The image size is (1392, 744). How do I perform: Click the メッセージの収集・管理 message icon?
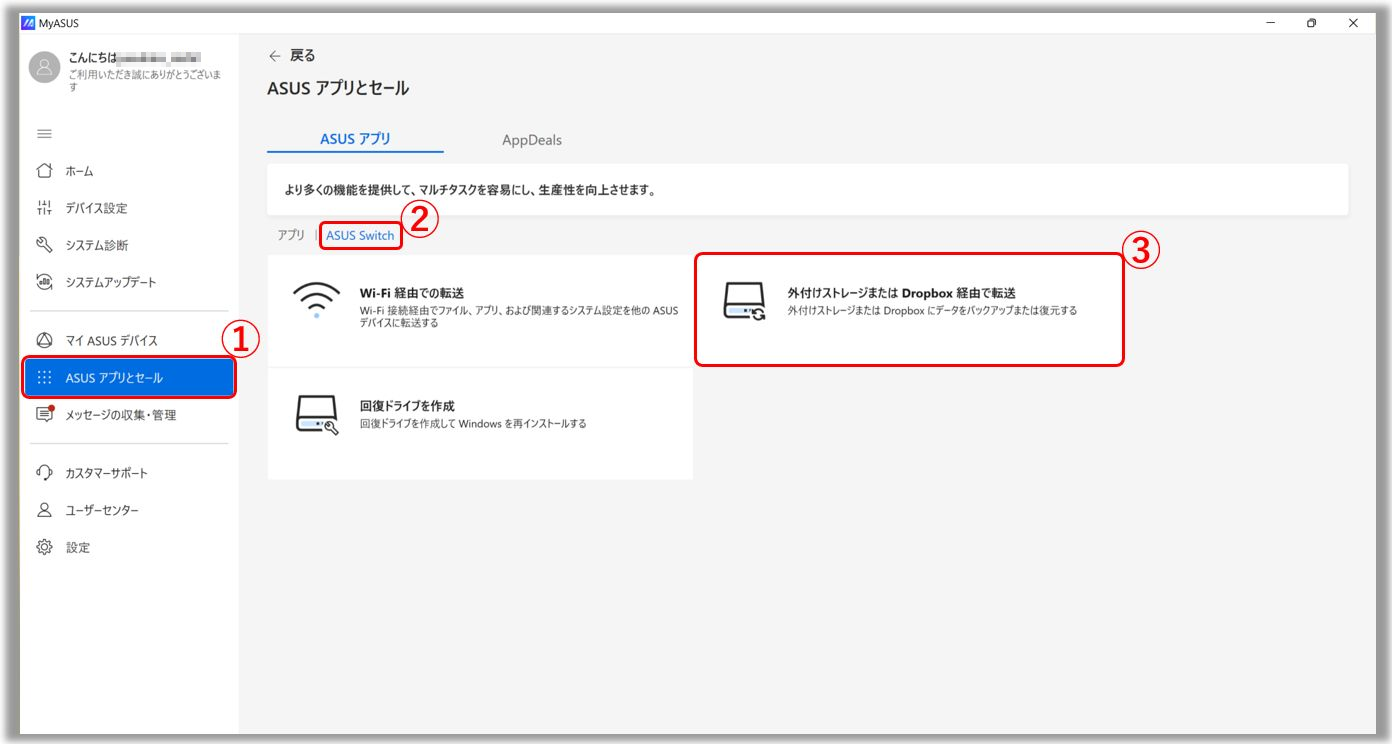tap(44, 415)
